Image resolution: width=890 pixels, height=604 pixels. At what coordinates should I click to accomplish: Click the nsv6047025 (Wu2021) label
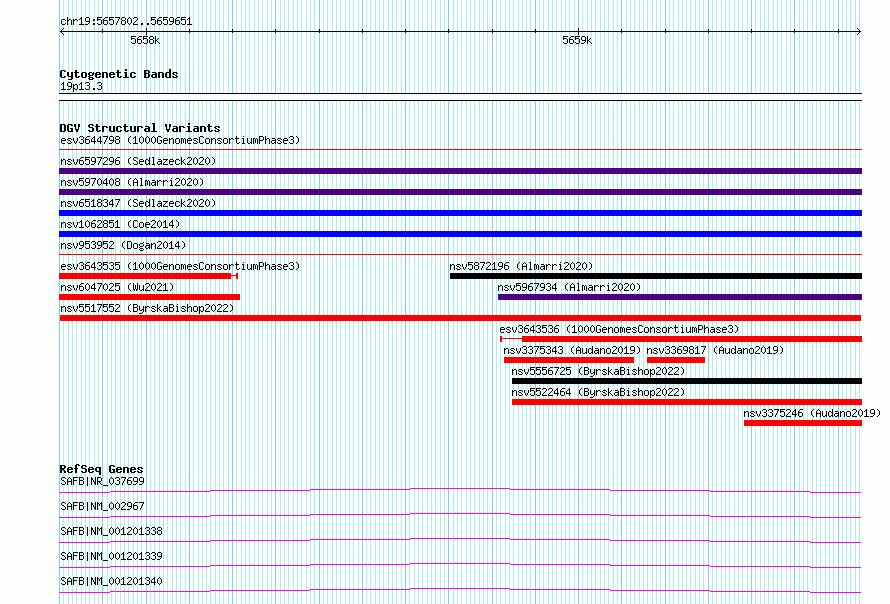tap(117, 287)
